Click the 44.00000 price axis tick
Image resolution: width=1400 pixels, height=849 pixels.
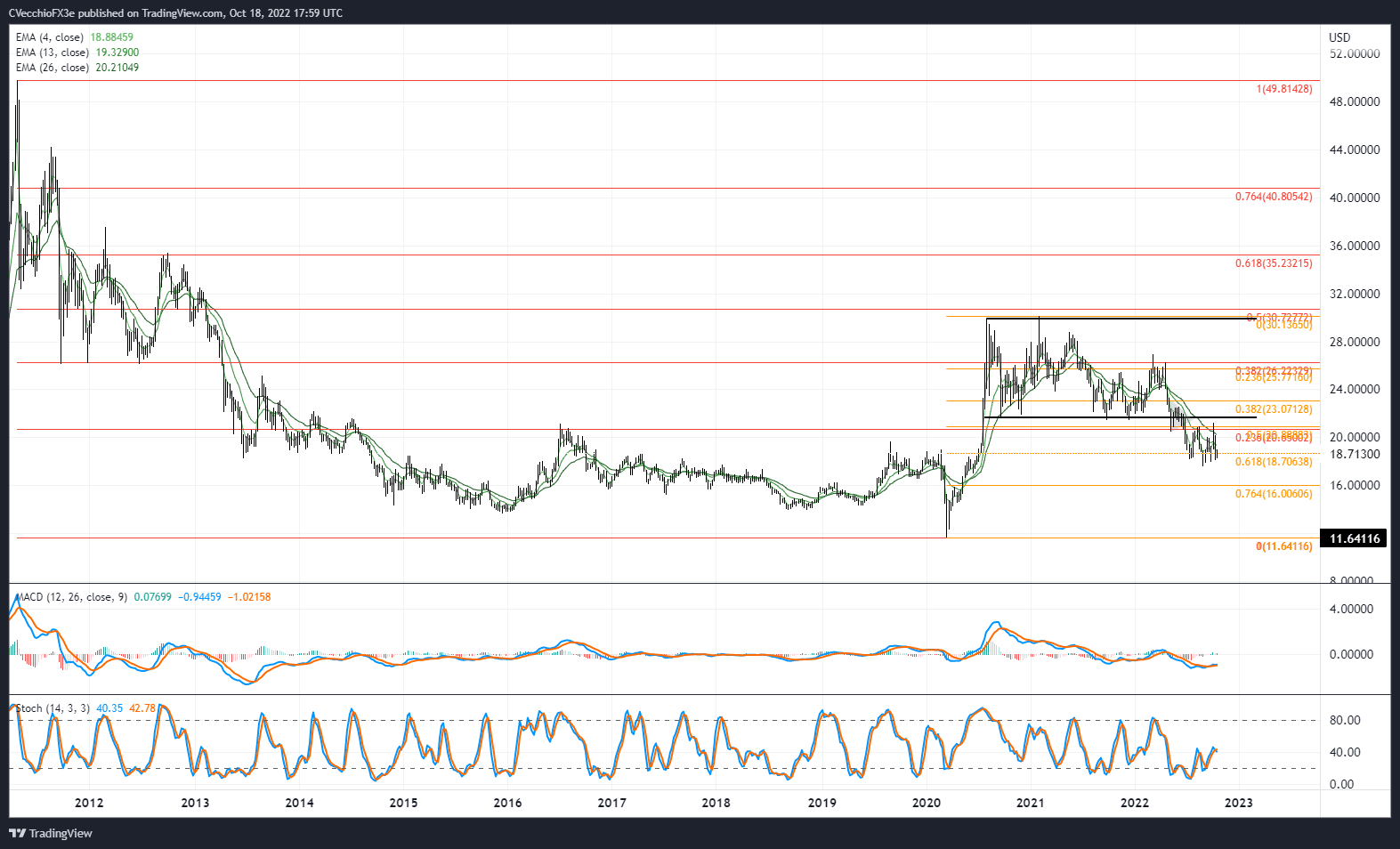pyautogui.click(x=1355, y=150)
